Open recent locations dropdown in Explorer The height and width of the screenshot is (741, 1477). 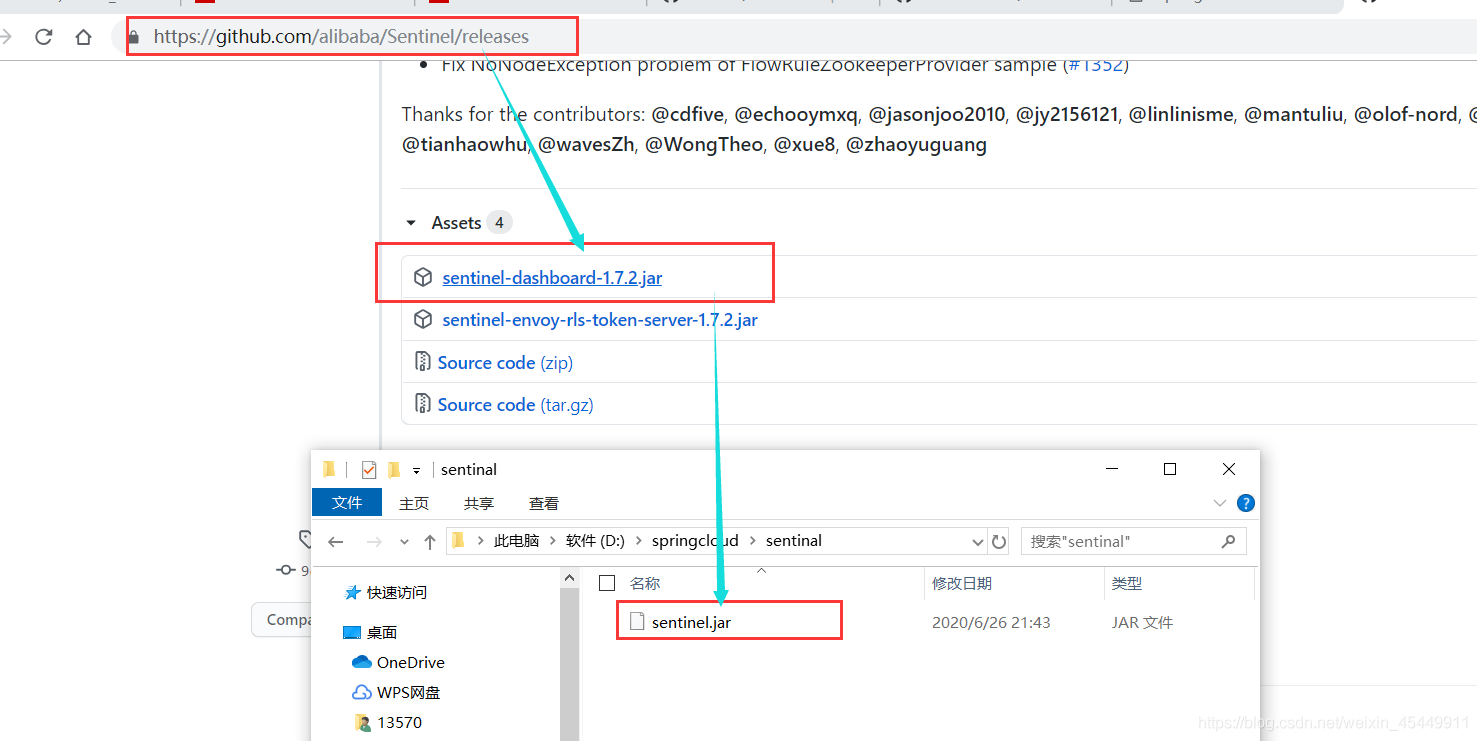[x=404, y=541]
